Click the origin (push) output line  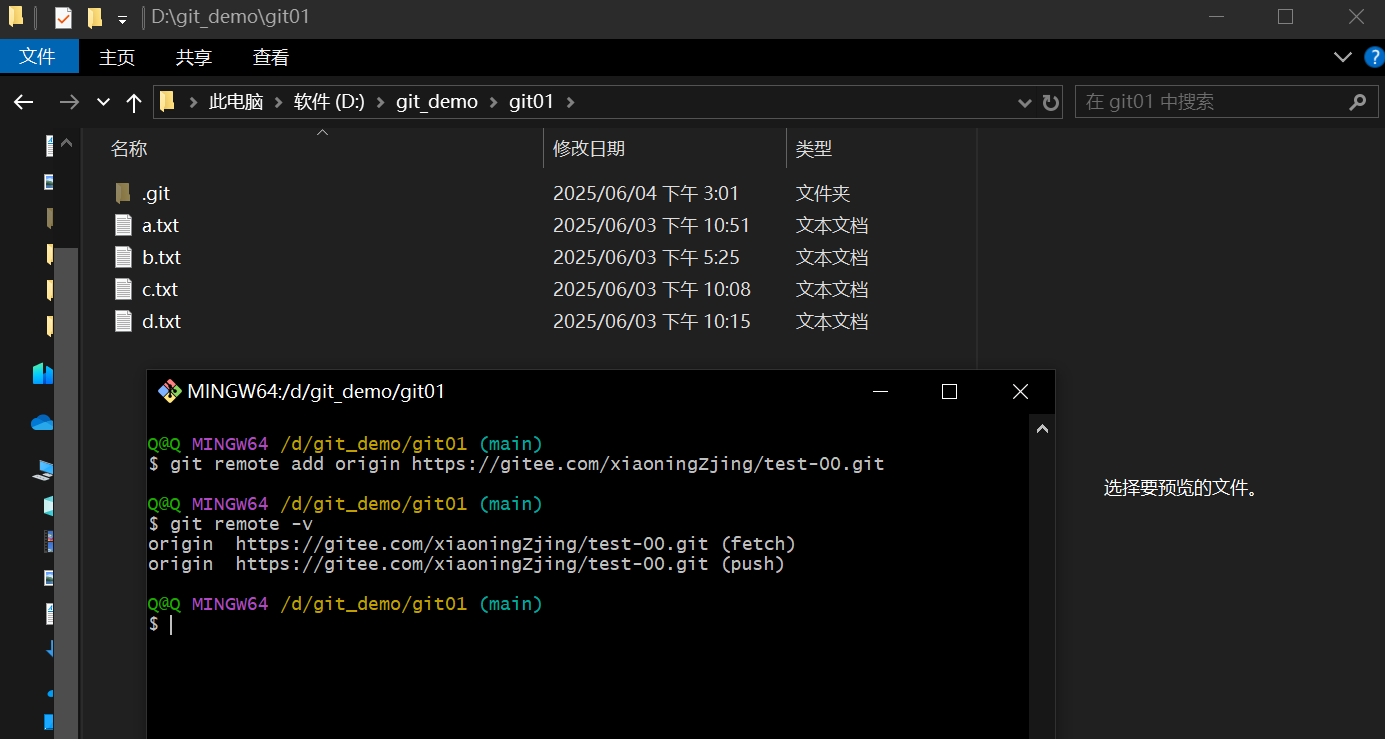[466, 564]
